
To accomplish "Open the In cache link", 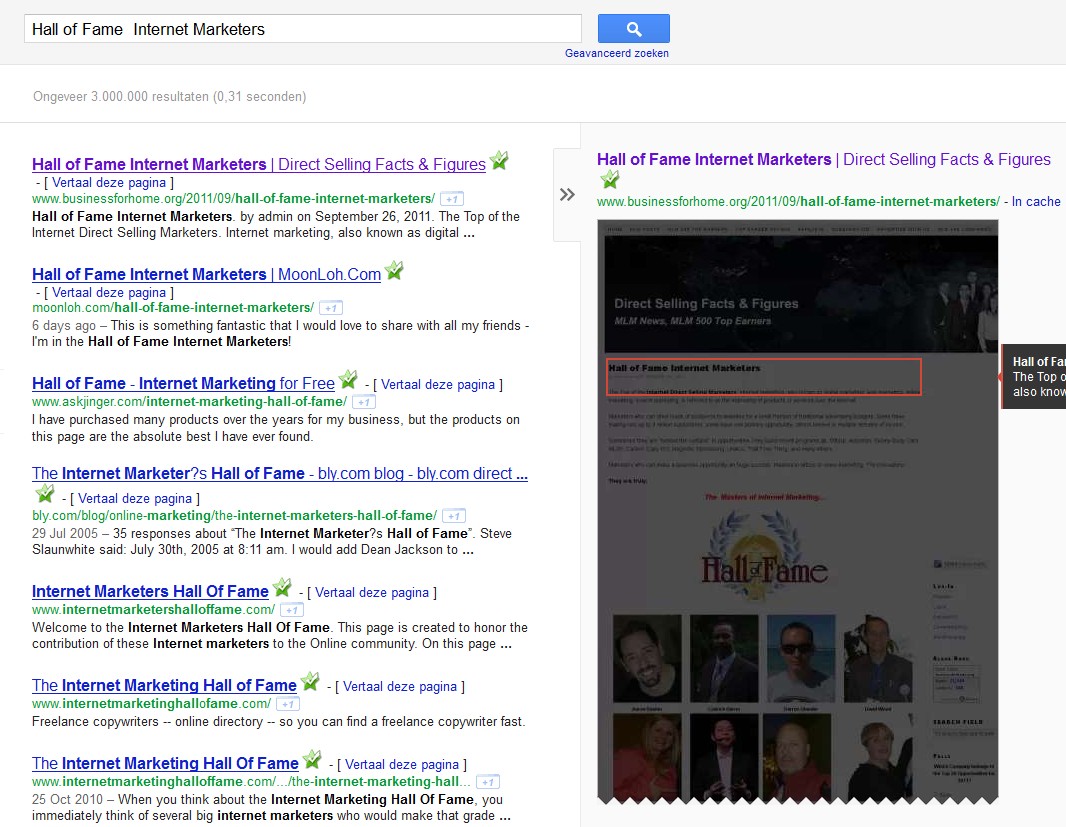I will tap(1036, 201).
